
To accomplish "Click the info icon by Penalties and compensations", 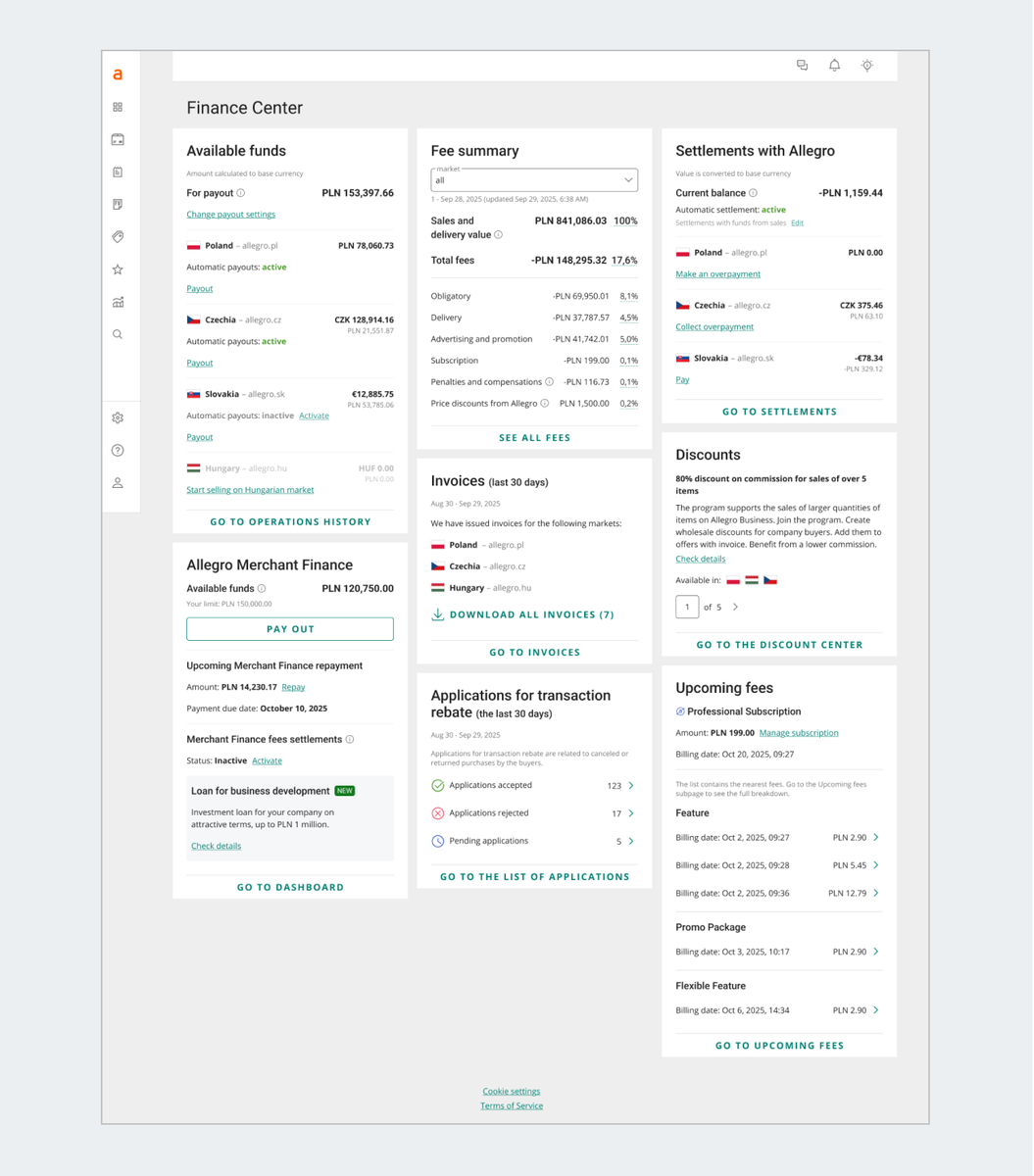I will click(x=549, y=382).
